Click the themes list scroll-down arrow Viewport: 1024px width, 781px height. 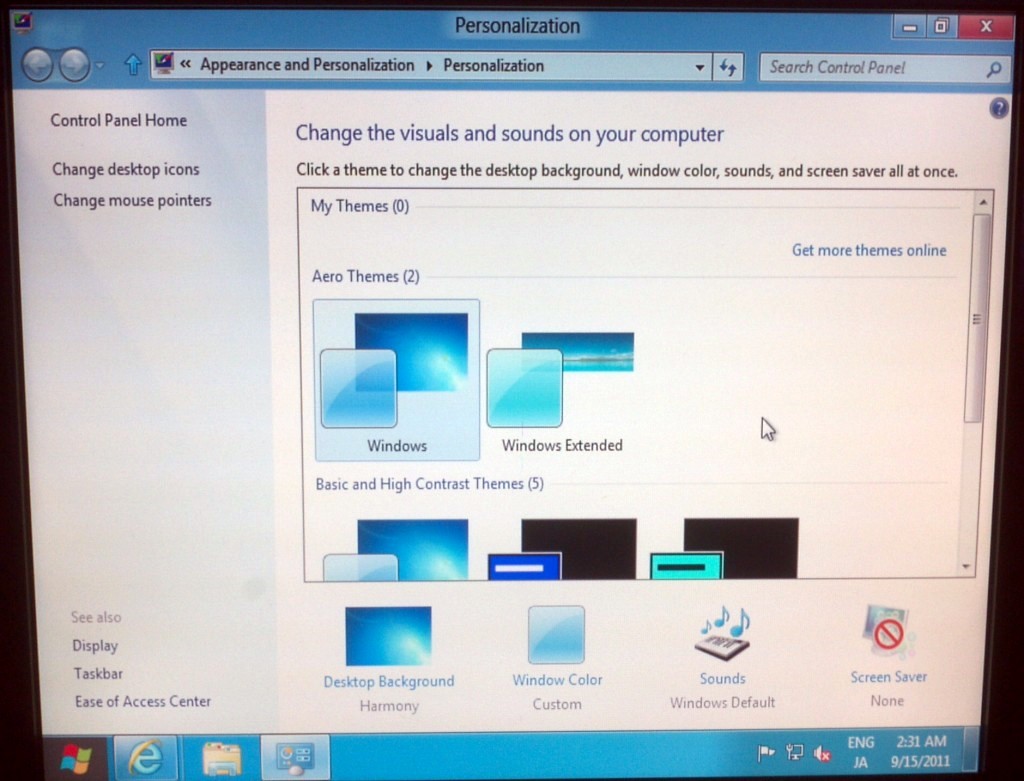(966, 566)
